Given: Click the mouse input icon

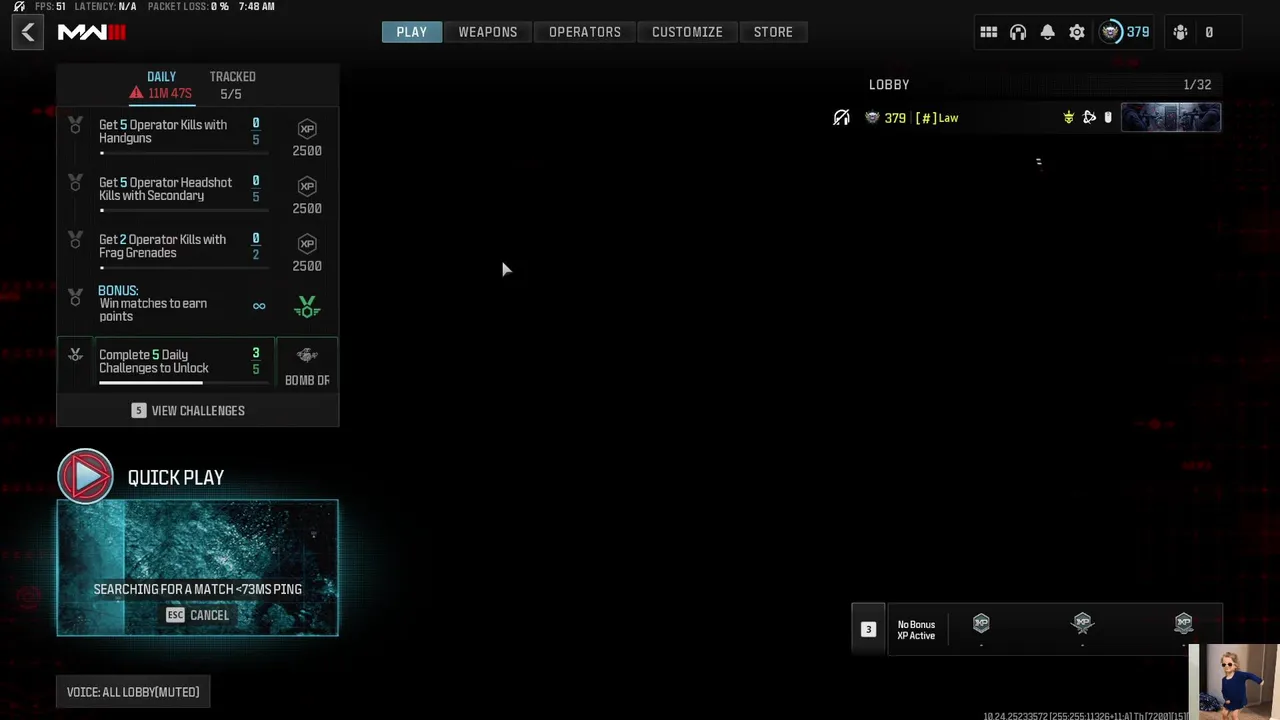Looking at the screenshot, I should coord(1108,118).
